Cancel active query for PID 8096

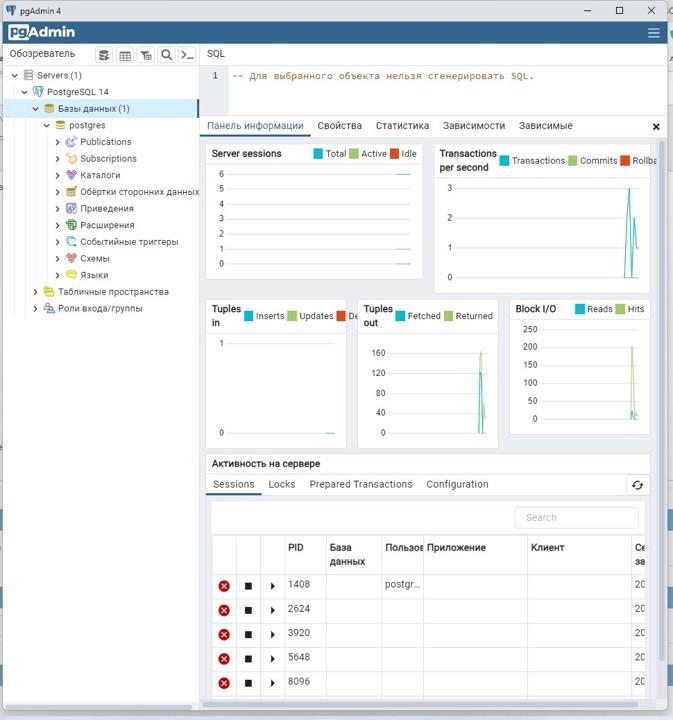[x=248, y=683]
